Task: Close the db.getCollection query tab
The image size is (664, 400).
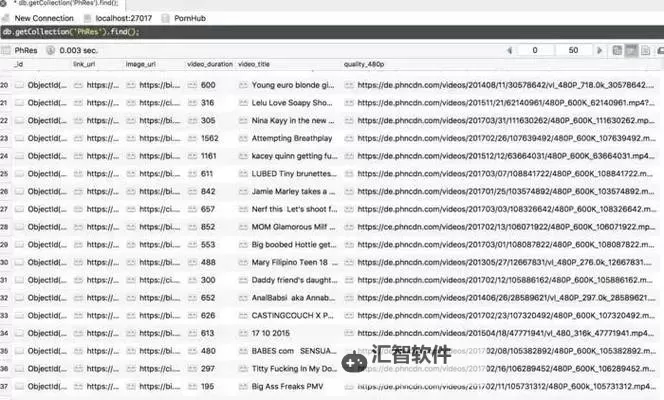Action: pyautogui.click(x=3, y=3)
